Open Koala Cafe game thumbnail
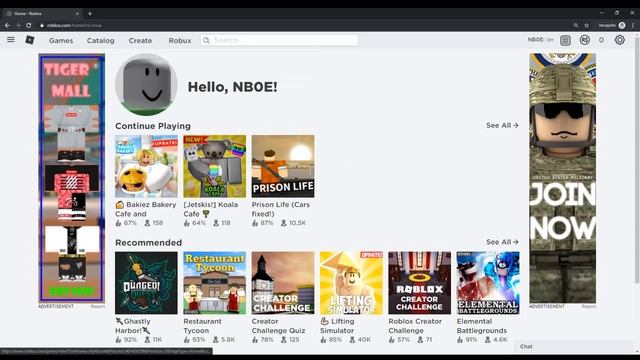This screenshot has height=360, width=640. pos(215,167)
